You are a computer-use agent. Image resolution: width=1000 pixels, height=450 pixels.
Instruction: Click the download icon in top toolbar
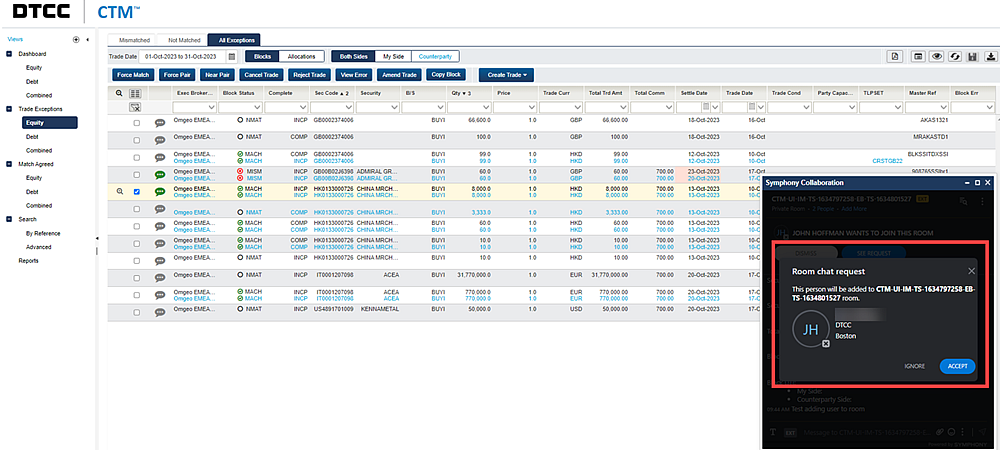991,57
